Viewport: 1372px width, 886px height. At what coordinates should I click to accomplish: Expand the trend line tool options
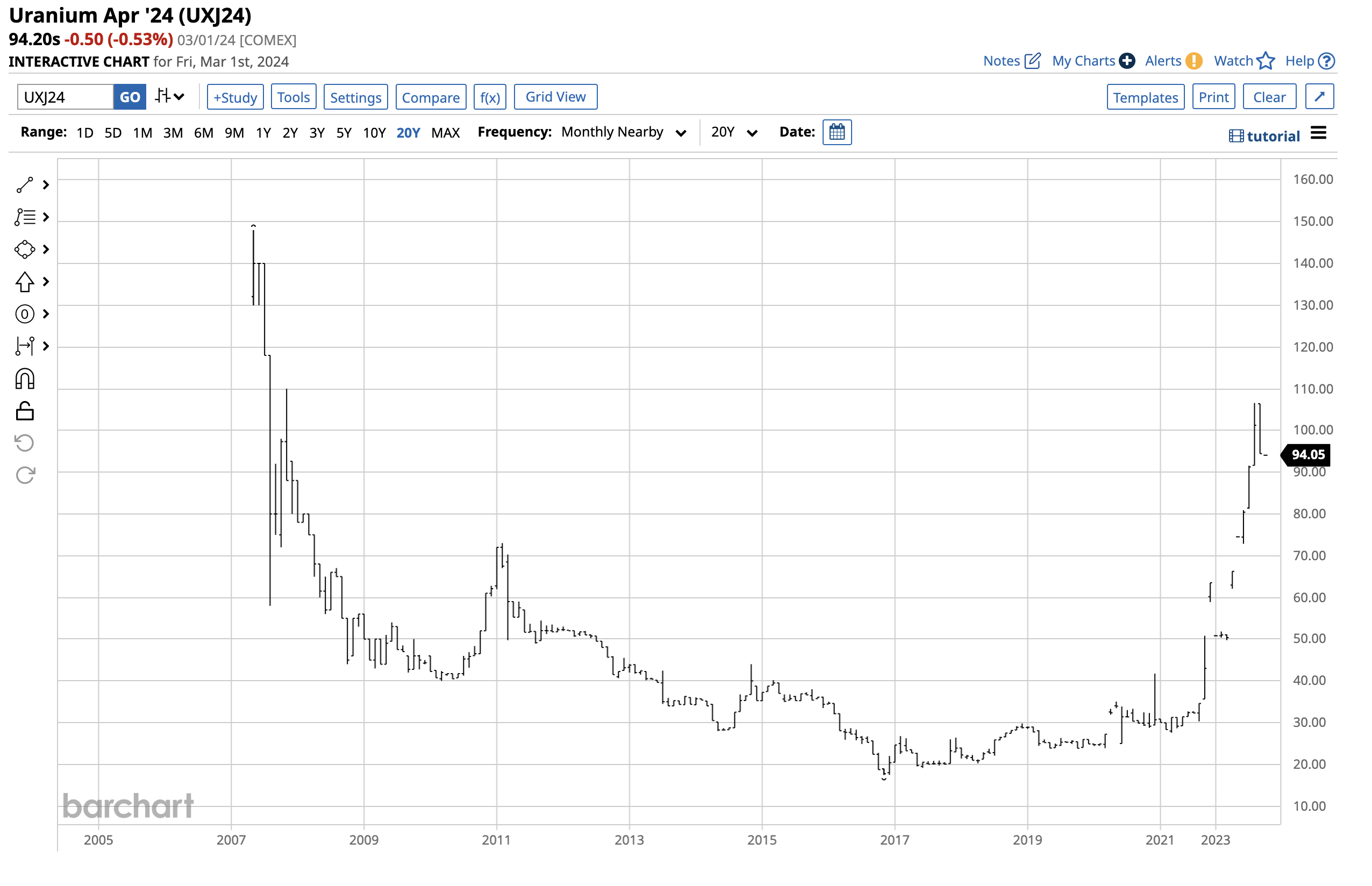46,185
